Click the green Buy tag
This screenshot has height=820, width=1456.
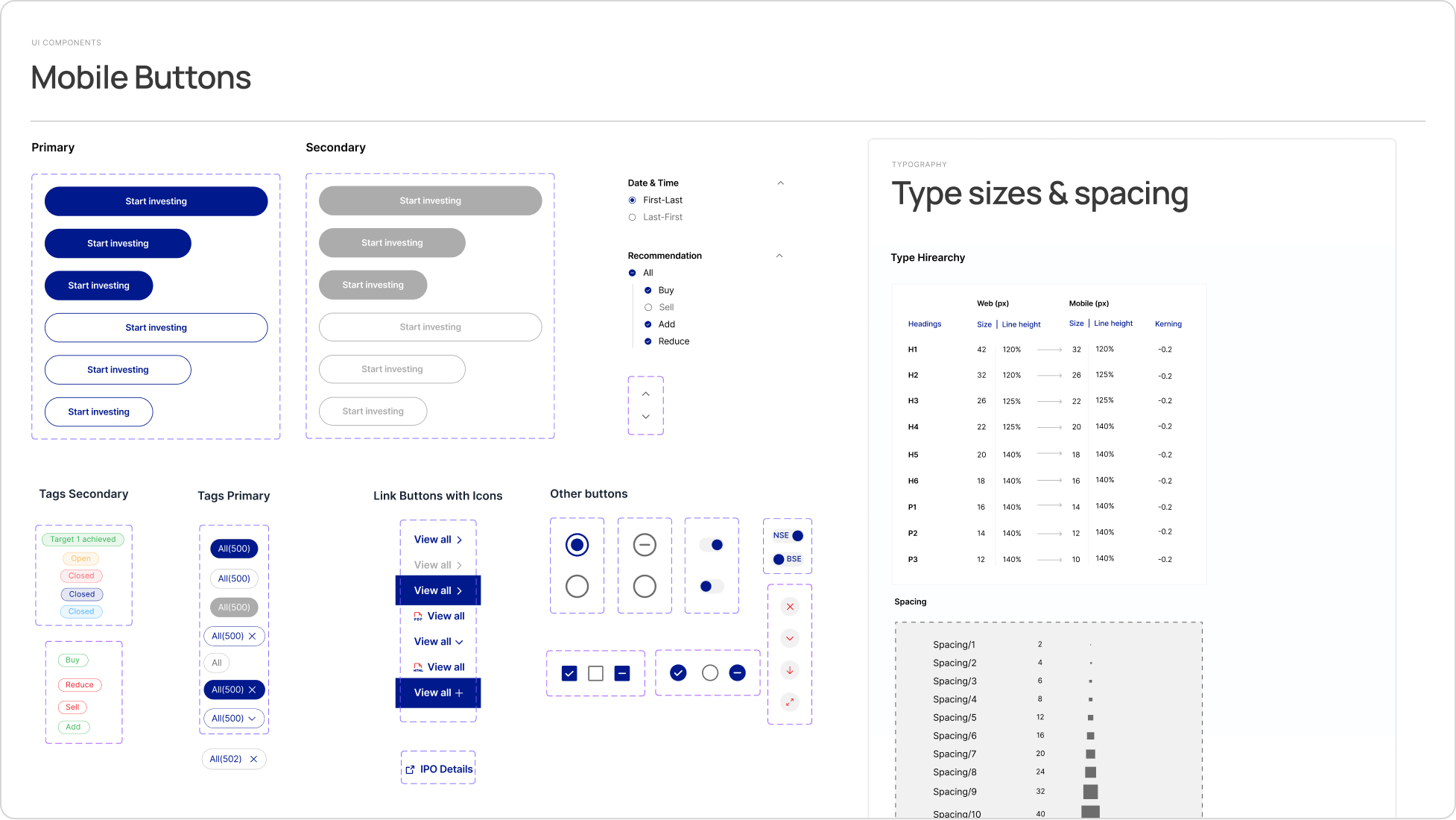click(x=72, y=660)
